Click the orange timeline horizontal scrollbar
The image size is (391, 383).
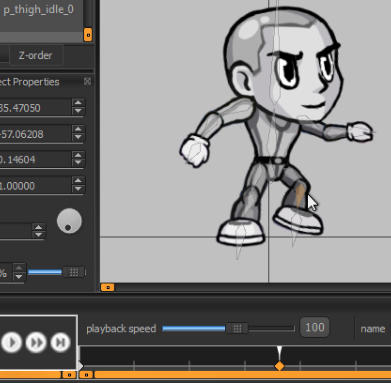coord(242,375)
